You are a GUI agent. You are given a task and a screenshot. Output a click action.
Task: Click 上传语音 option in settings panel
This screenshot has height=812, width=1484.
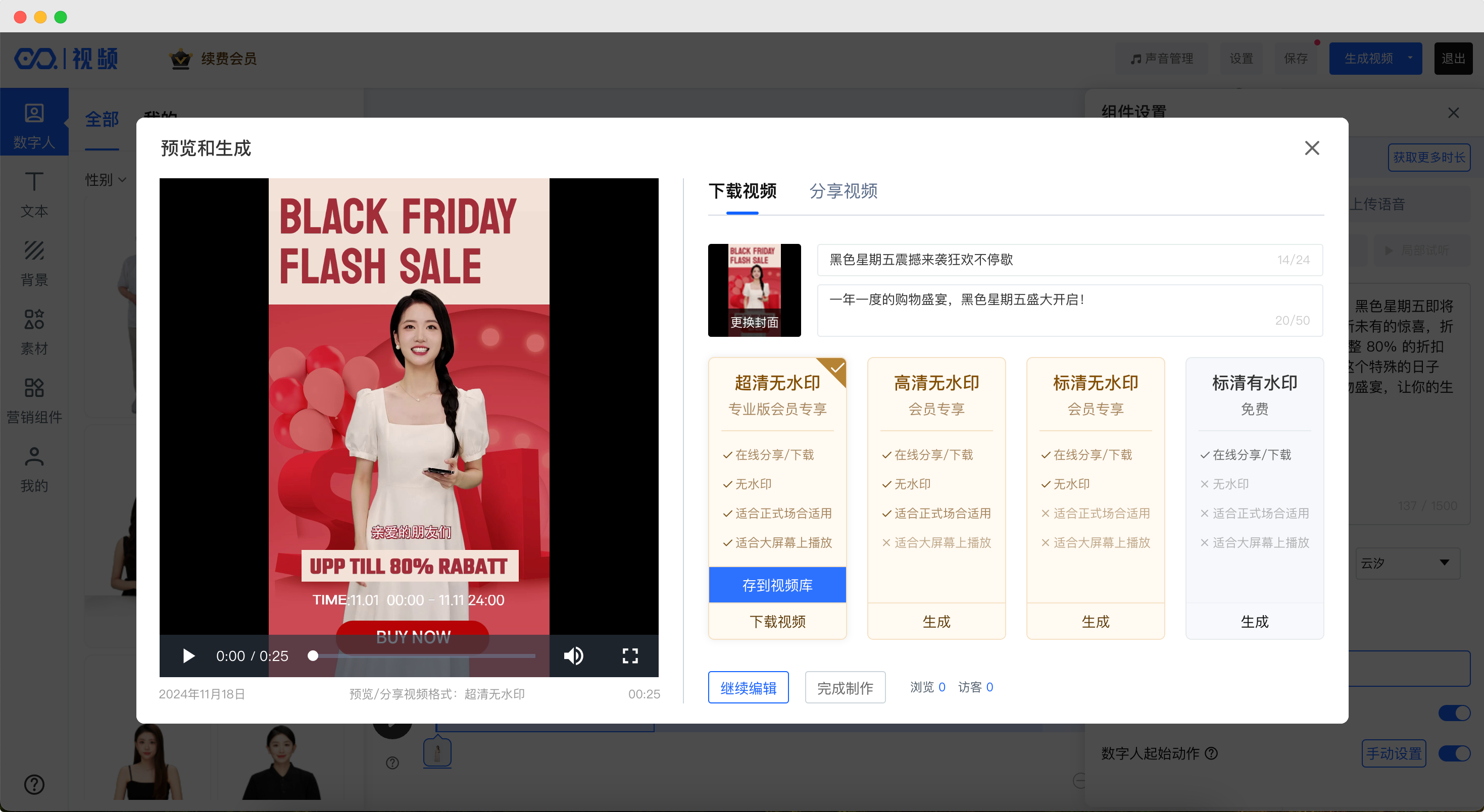click(x=1377, y=204)
